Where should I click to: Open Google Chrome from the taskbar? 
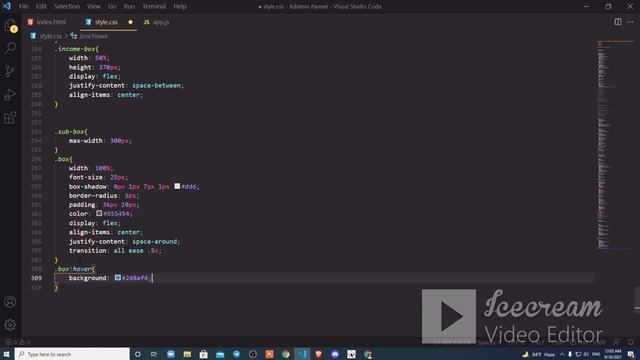point(286,354)
